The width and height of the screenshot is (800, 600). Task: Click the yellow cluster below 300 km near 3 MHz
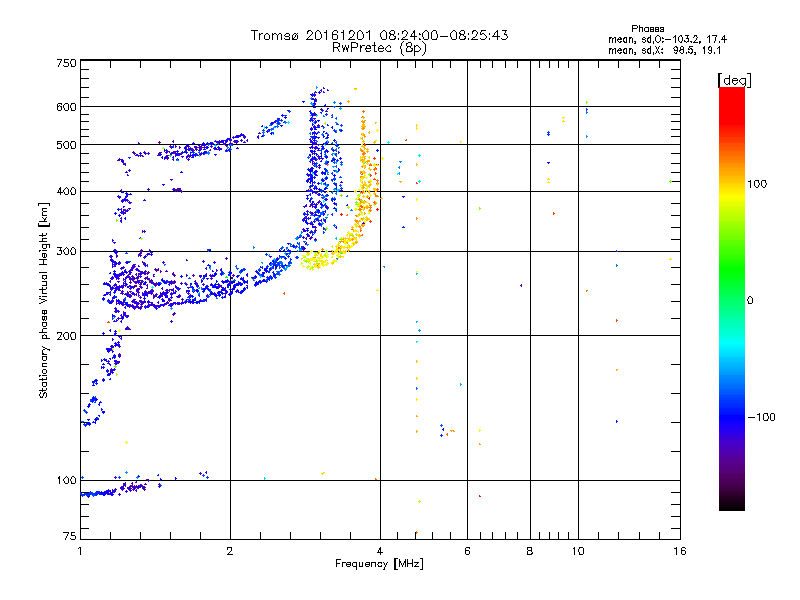tap(315, 260)
